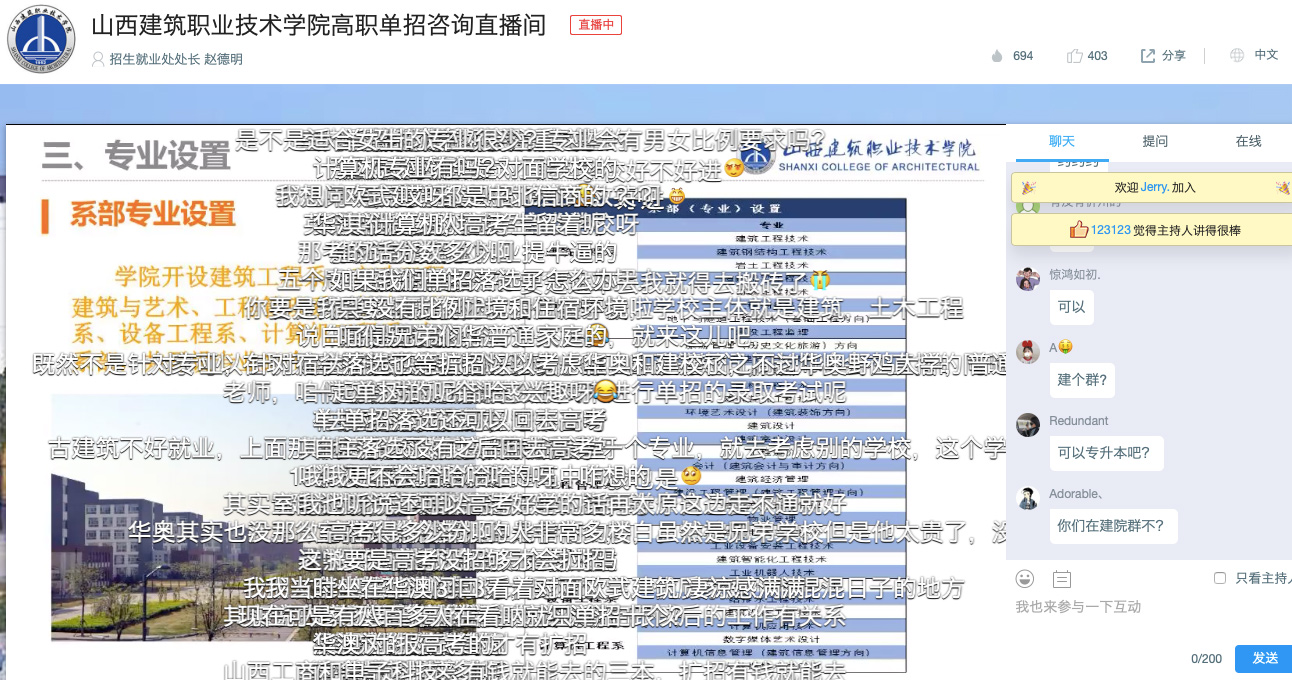Click the 发送 send button

1264,658
